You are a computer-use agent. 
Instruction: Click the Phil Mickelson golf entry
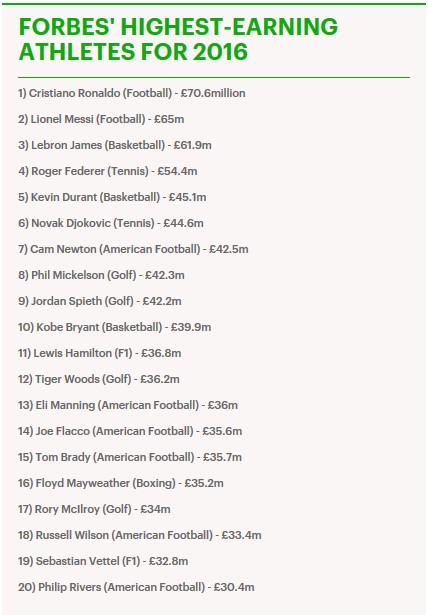(x=101, y=275)
